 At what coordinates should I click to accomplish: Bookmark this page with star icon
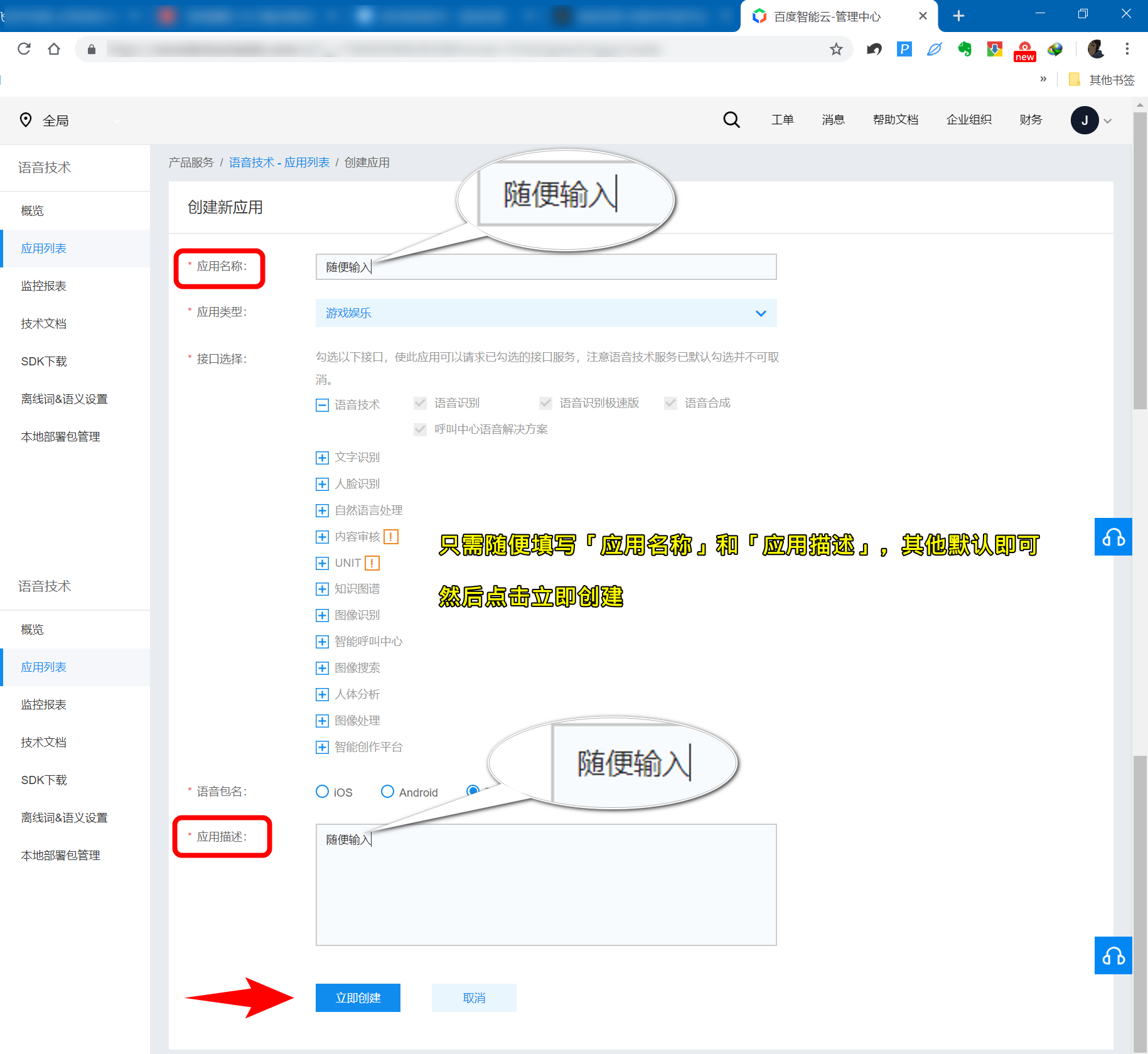point(836,49)
